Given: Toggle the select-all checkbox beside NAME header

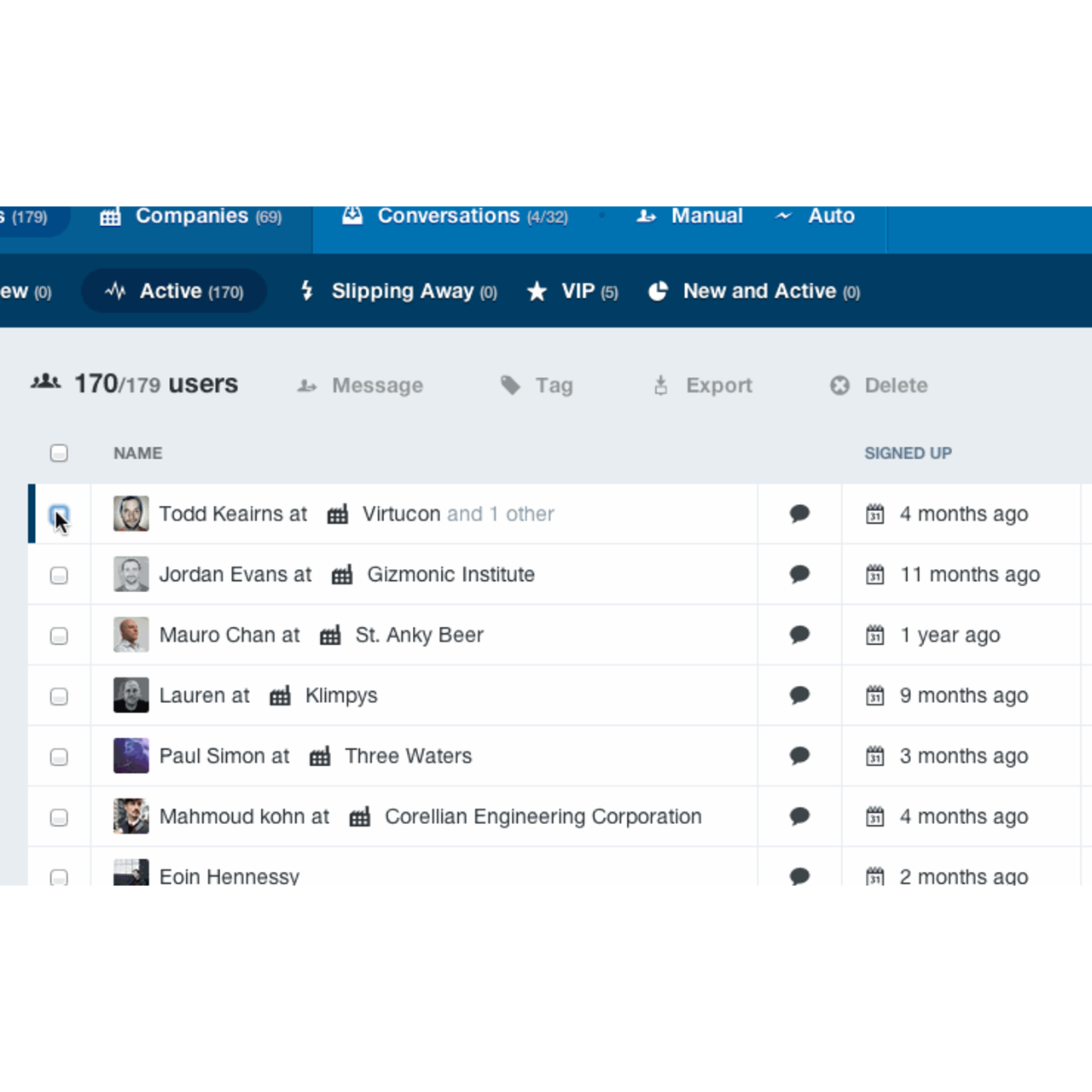Looking at the screenshot, I should click(59, 453).
